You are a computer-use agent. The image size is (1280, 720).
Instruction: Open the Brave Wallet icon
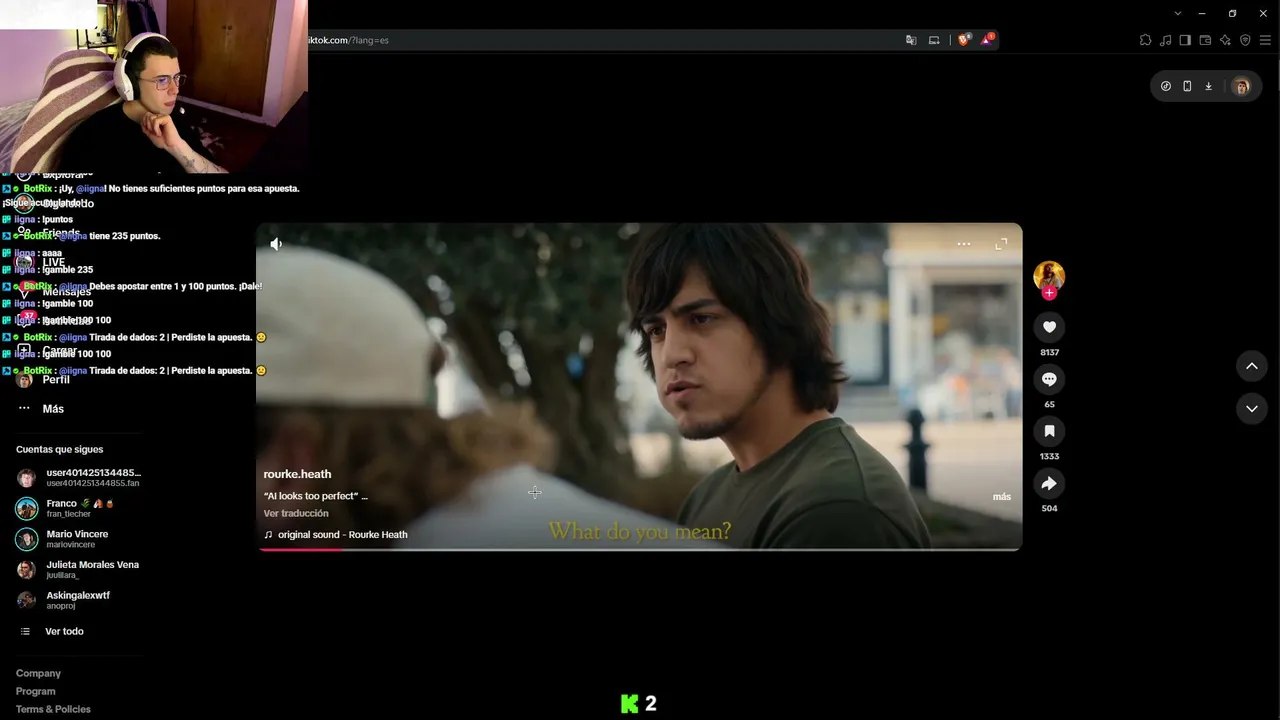pyautogui.click(x=1205, y=40)
